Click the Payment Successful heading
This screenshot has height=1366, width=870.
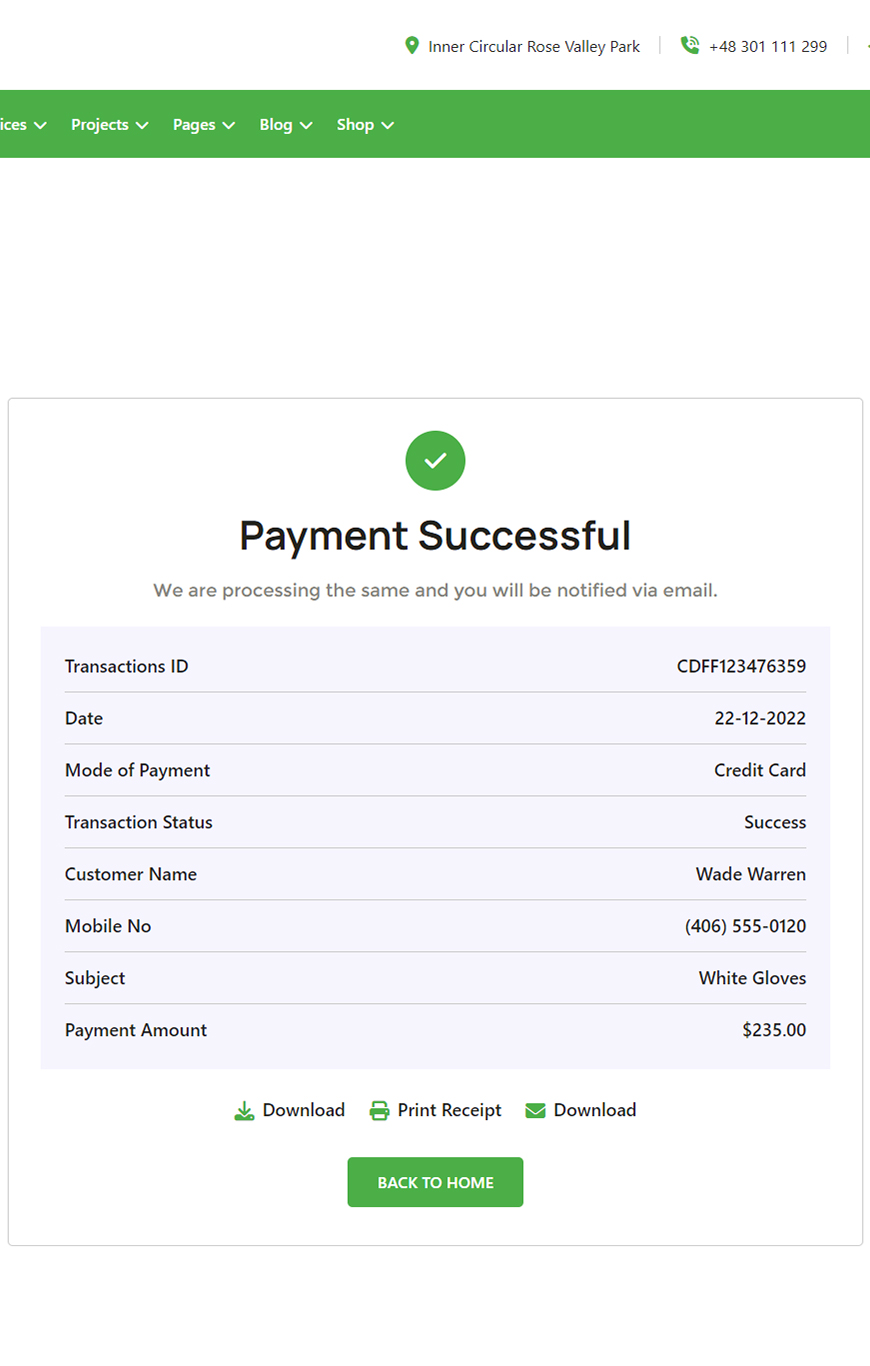(435, 536)
